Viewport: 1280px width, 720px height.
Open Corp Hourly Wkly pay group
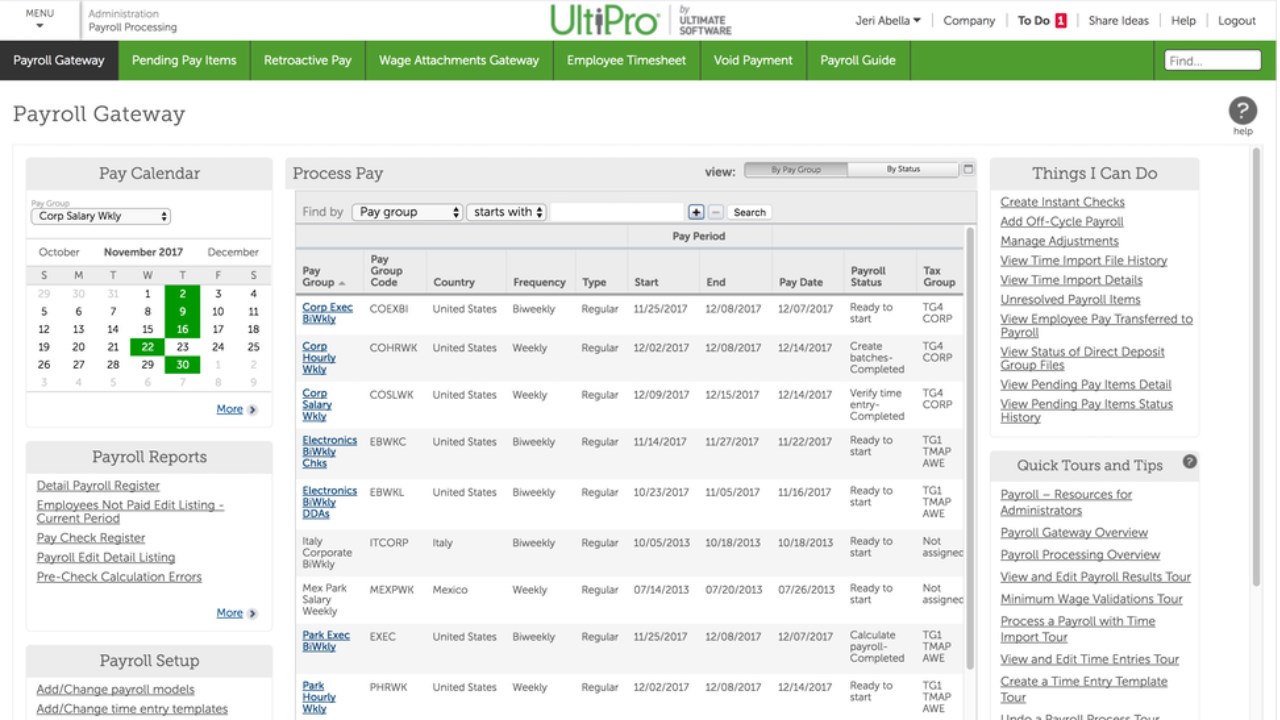tap(318, 358)
